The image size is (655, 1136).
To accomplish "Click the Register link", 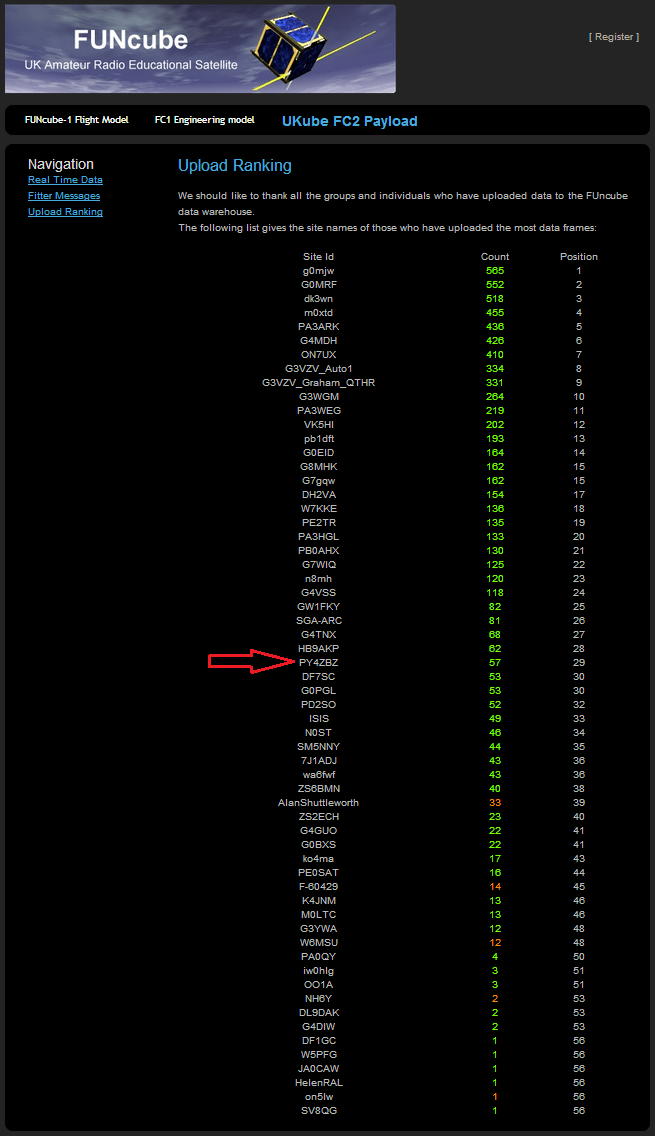I will 614,37.
